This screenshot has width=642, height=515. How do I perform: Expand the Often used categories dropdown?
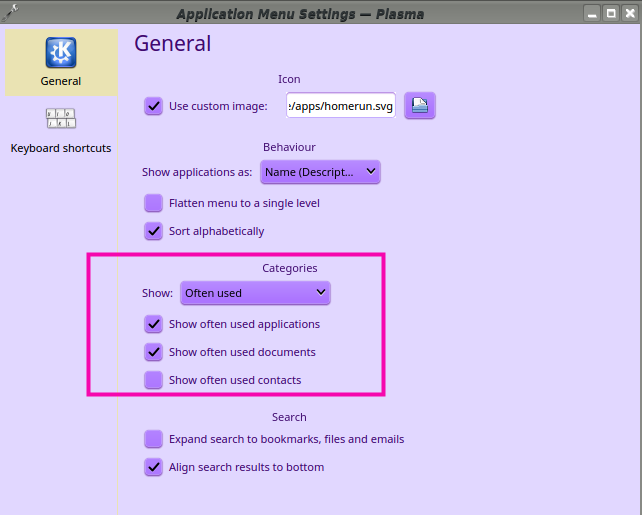[255, 293]
